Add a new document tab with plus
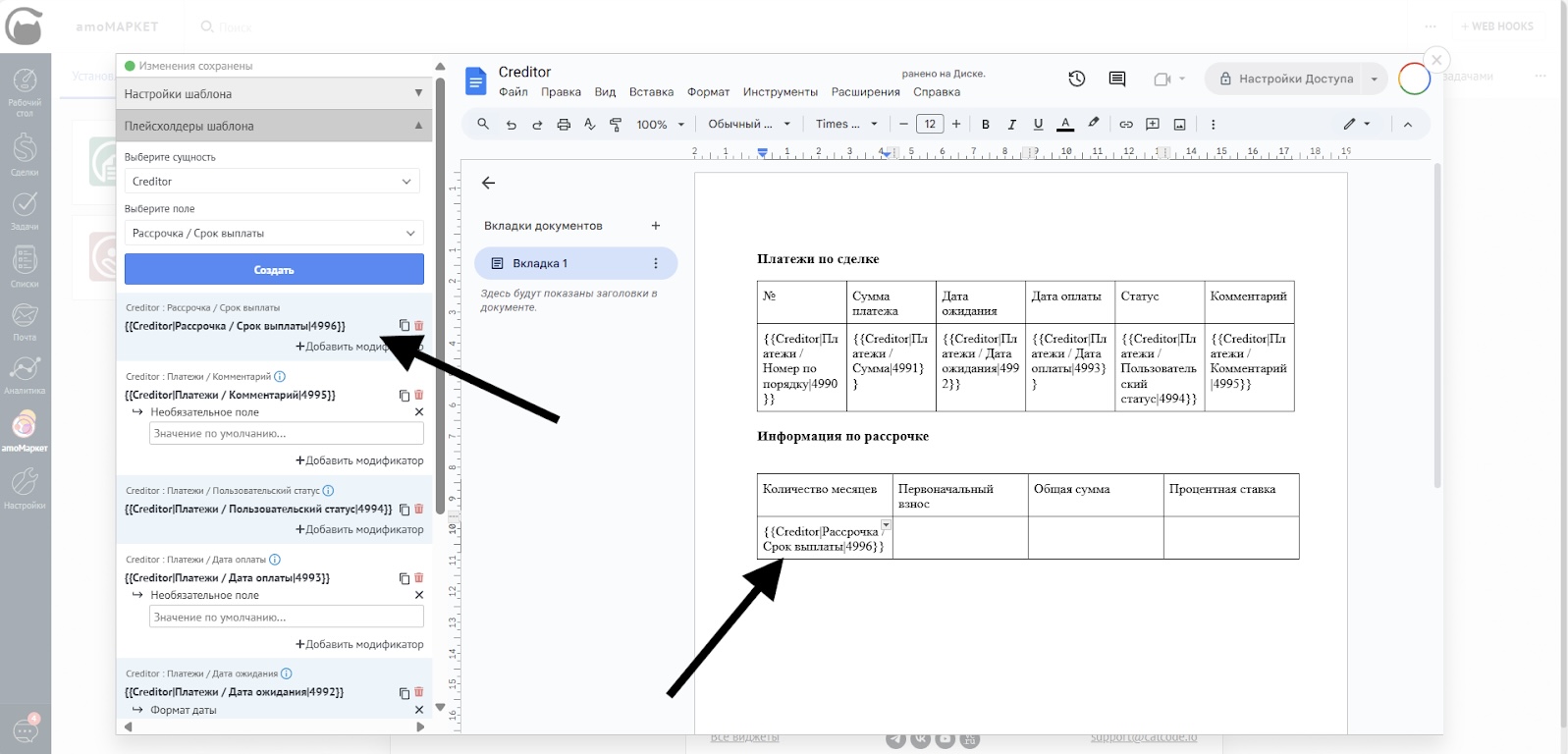Viewport: 1568px width, 754px height. point(656,226)
